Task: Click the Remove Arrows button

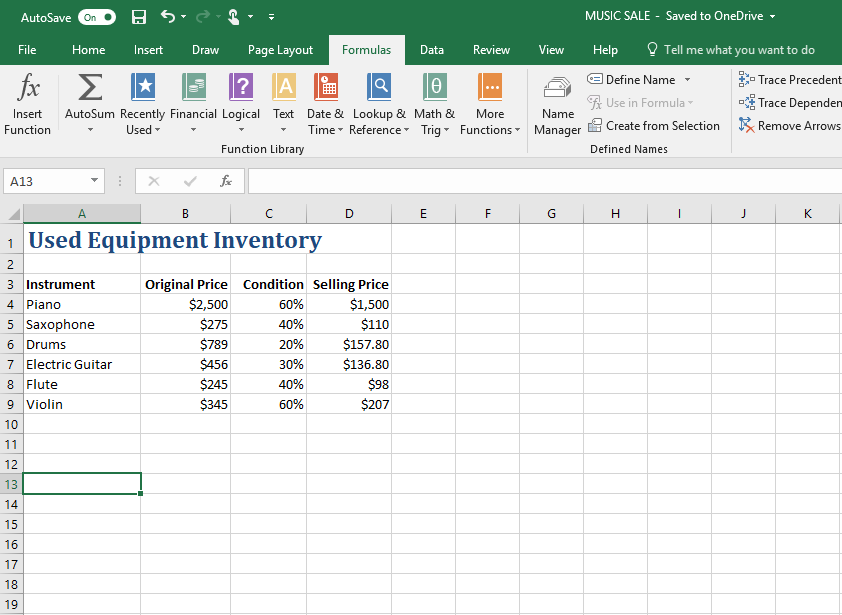Action: [789, 126]
